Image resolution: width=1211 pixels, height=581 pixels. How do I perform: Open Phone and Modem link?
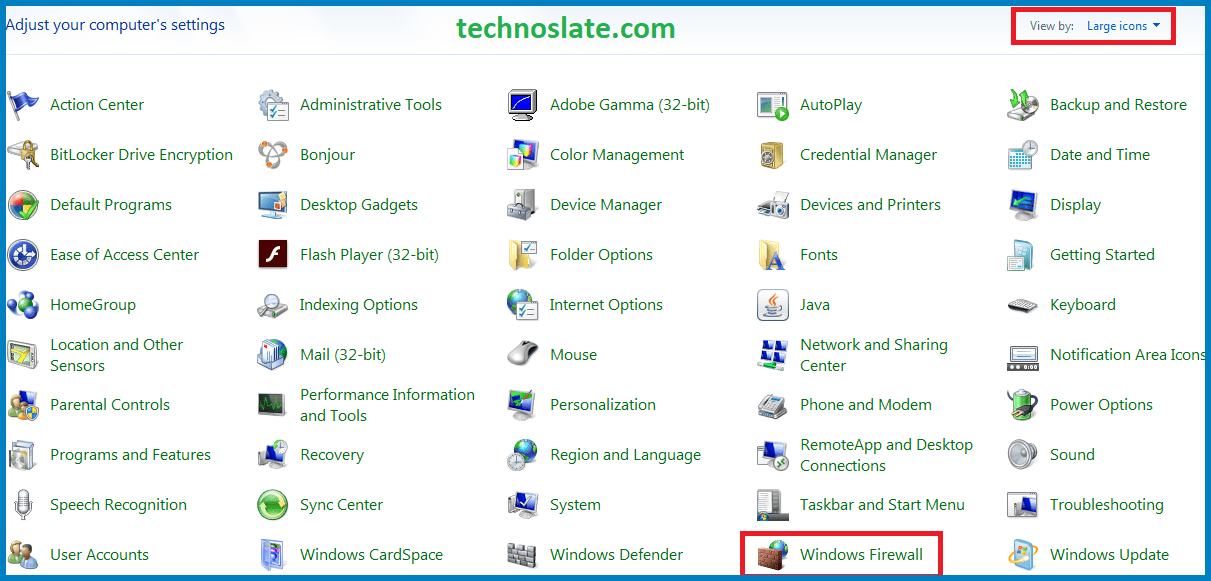(x=866, y=405)
